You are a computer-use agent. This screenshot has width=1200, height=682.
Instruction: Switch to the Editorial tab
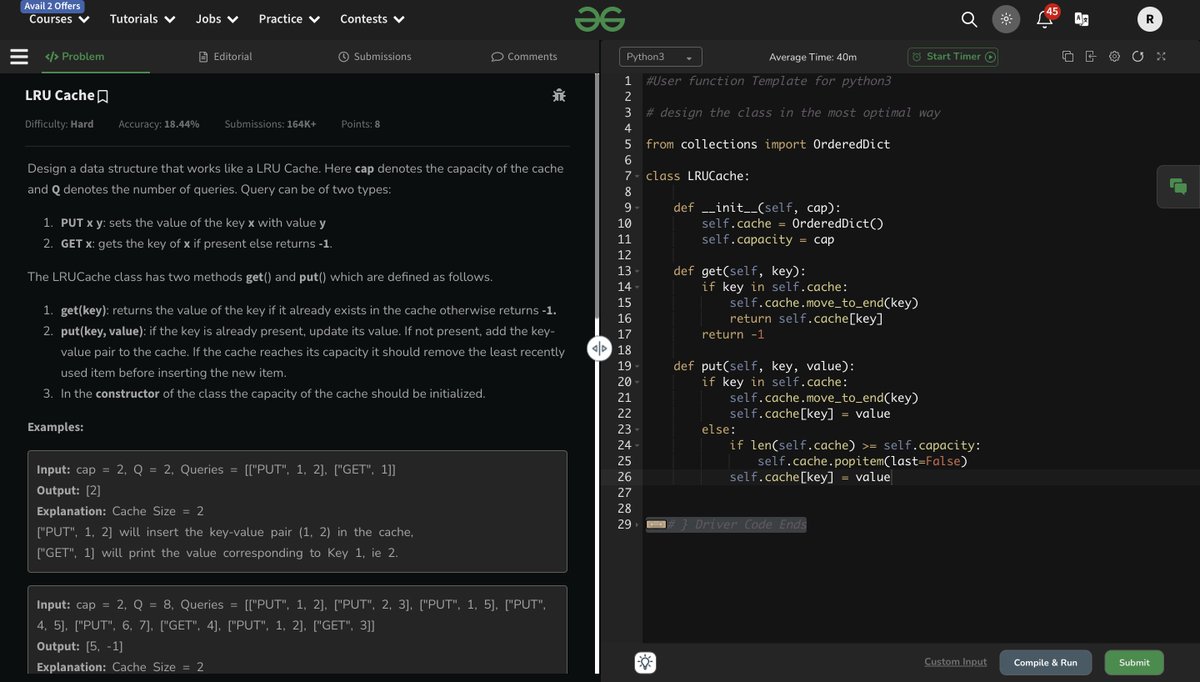click(225, 57)
